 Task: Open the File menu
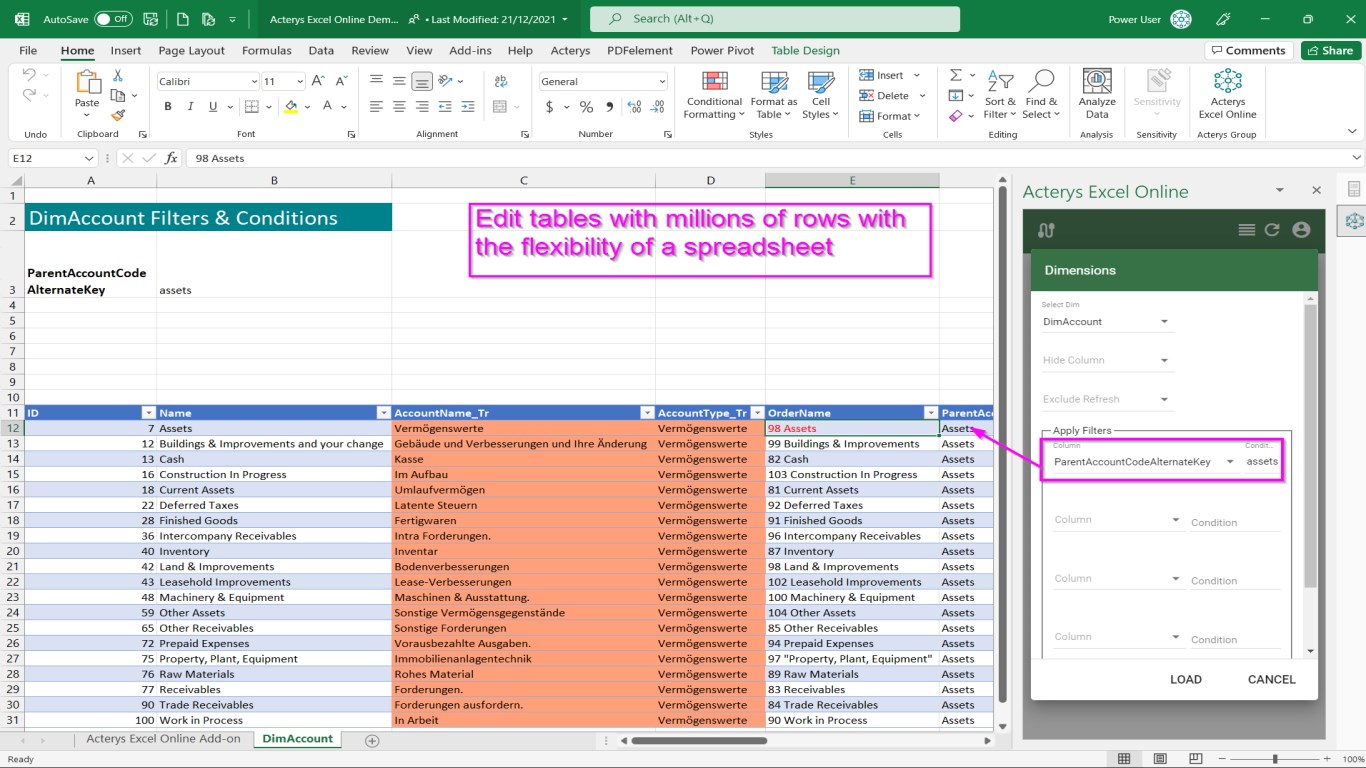click(28, 50)
